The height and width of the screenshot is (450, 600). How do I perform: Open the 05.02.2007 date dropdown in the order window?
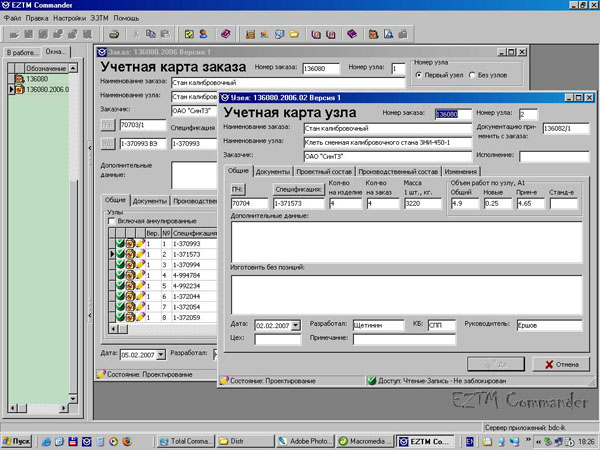[x=161, y=355]
